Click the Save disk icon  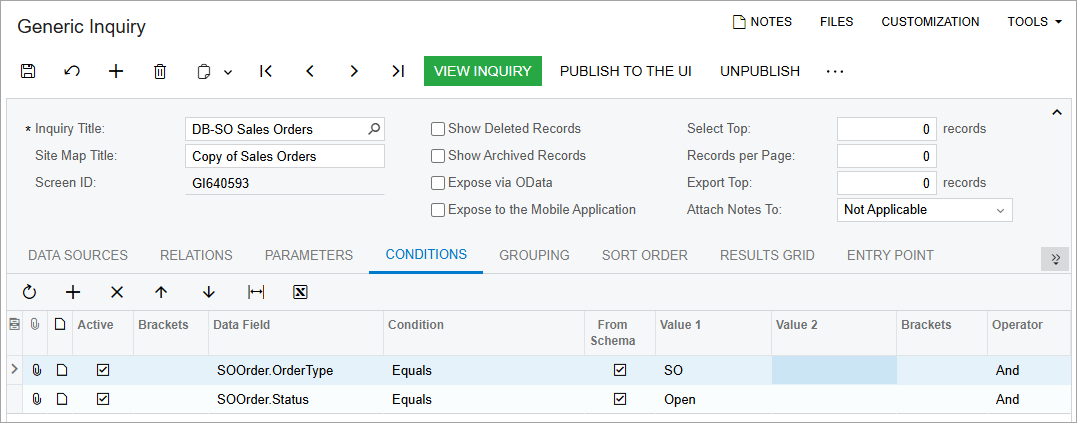point(28,71)
